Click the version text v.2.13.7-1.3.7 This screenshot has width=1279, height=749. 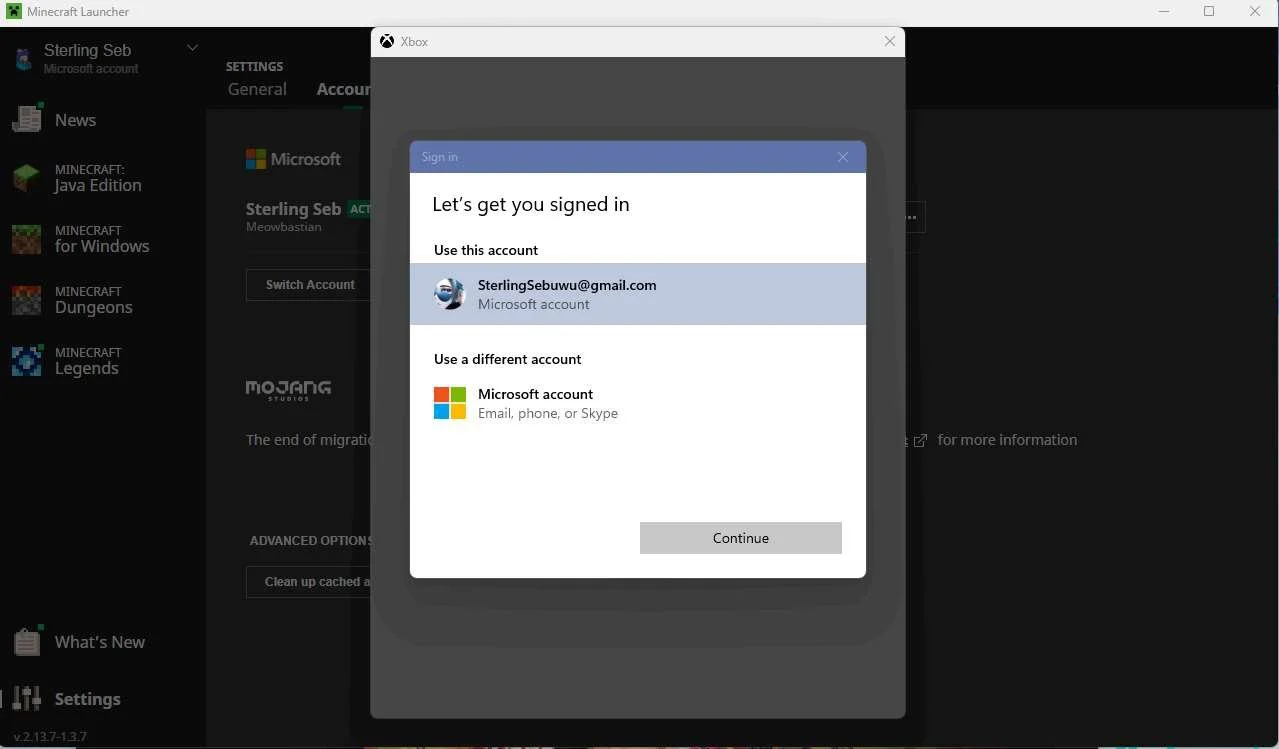point(50,737)
